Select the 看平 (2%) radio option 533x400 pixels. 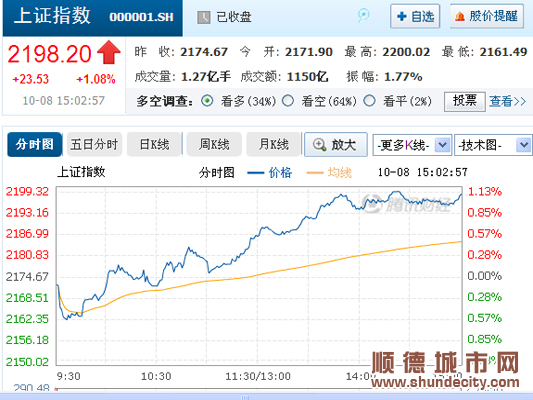coord(369,101)
